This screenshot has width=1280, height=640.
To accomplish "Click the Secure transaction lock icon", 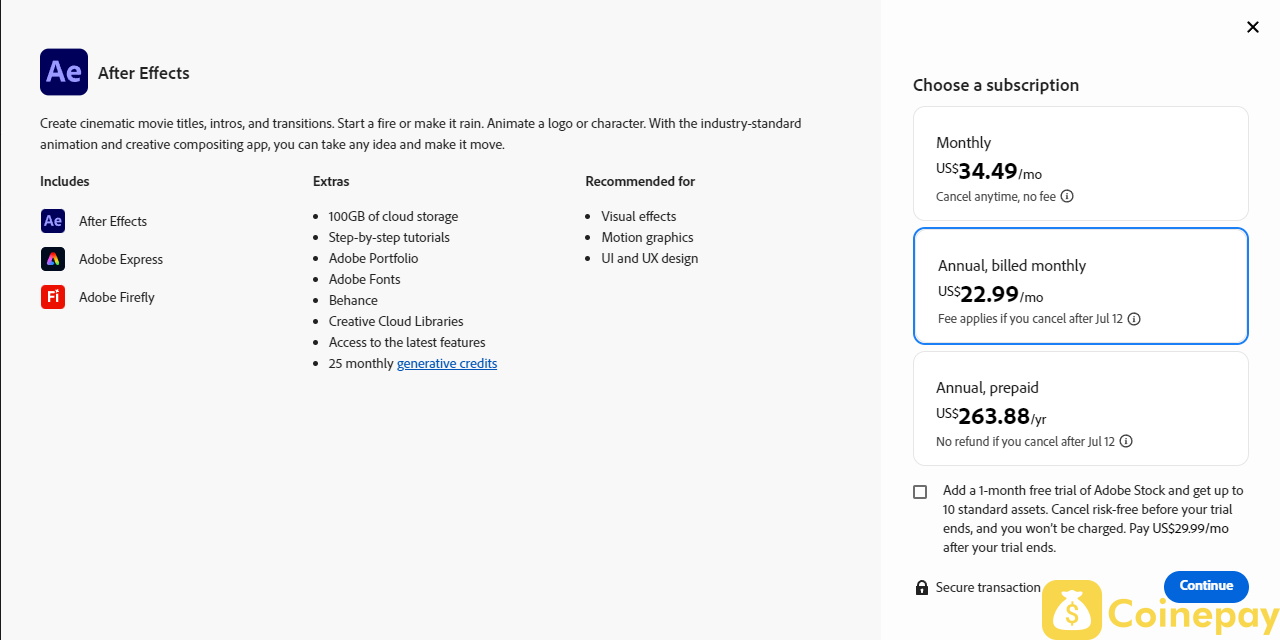I will pyautogui.click(x=922, y=587).
